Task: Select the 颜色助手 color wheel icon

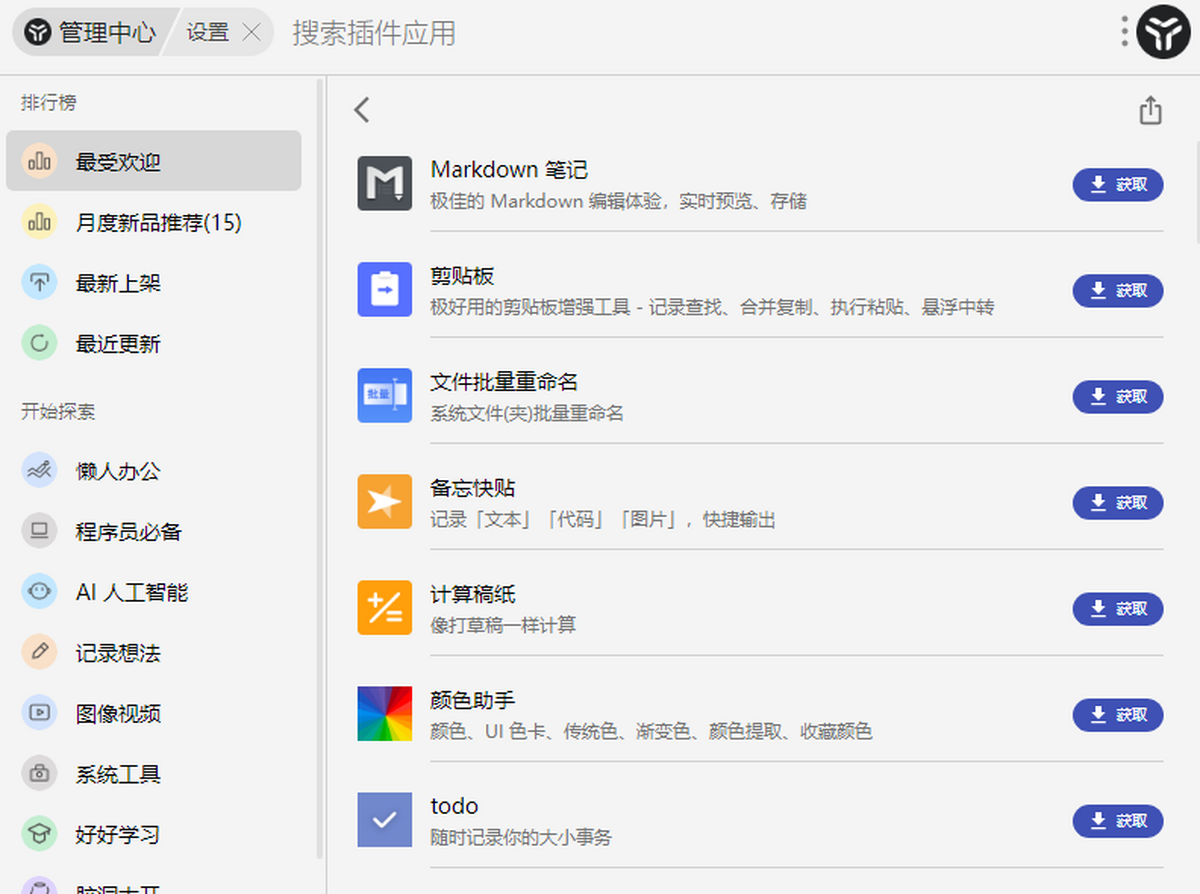Action: [384, 714]
